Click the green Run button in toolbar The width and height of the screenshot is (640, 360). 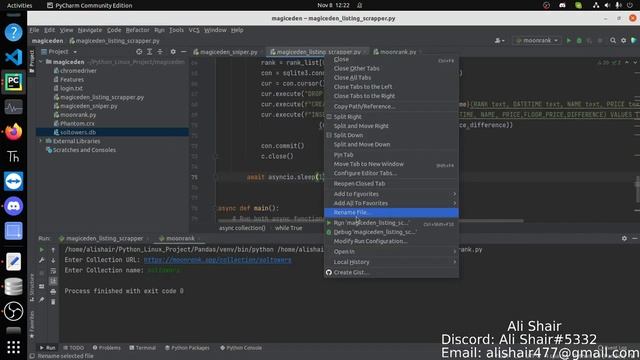pyautogui.click(x=569, y=40)
